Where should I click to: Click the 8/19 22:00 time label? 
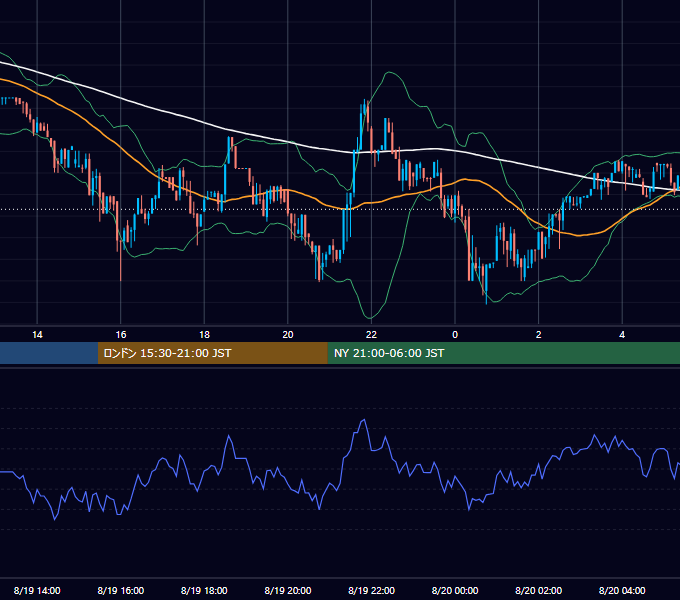click(x=371, y=590)
